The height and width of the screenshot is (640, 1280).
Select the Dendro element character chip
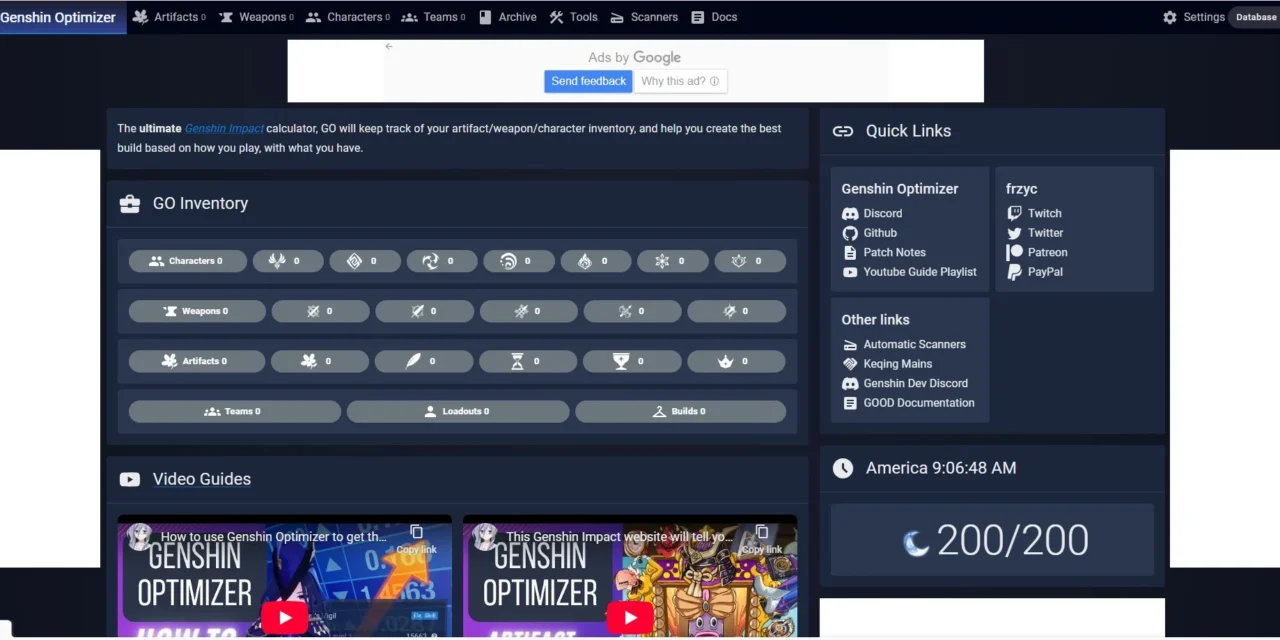[x=750, y=261]
